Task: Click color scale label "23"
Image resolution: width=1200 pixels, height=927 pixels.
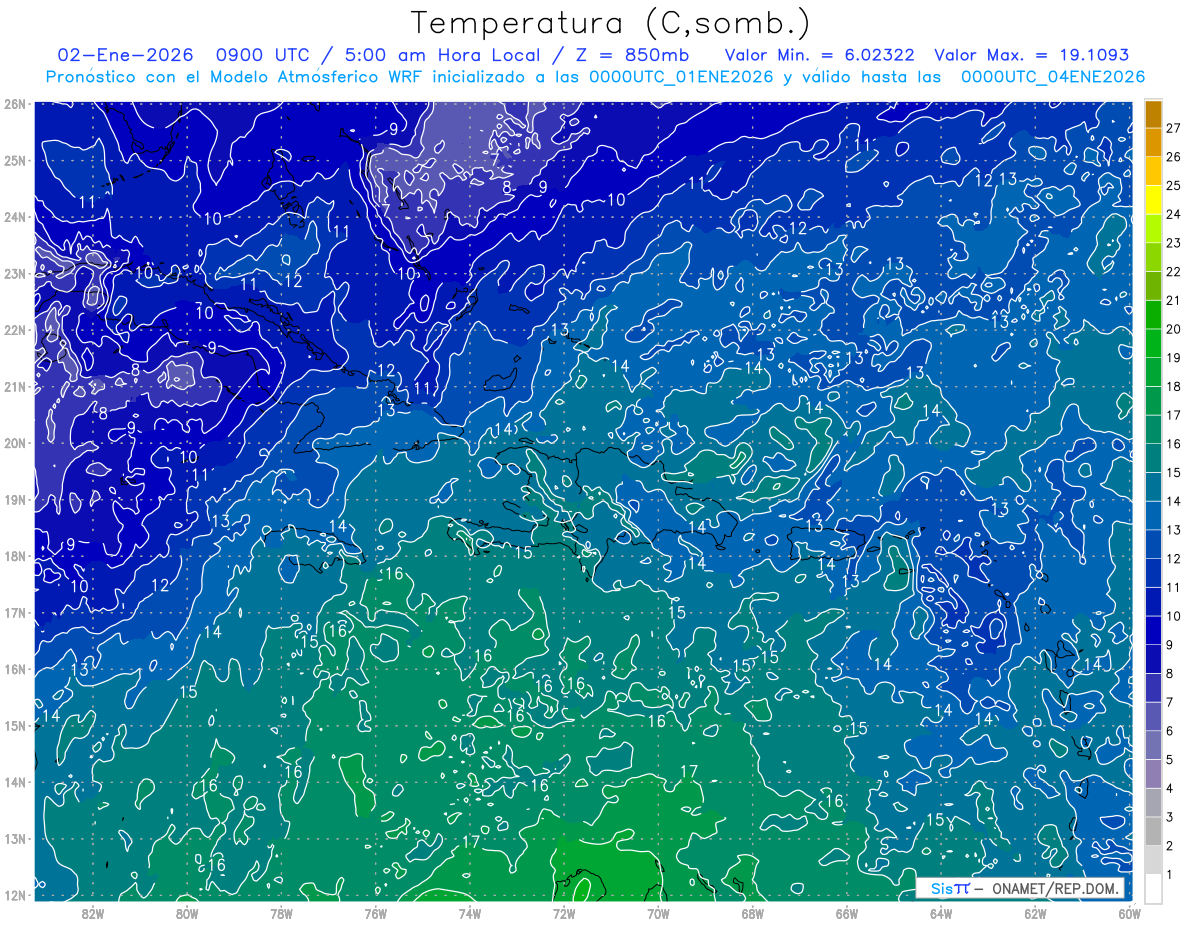Action: click(1174, 243)
